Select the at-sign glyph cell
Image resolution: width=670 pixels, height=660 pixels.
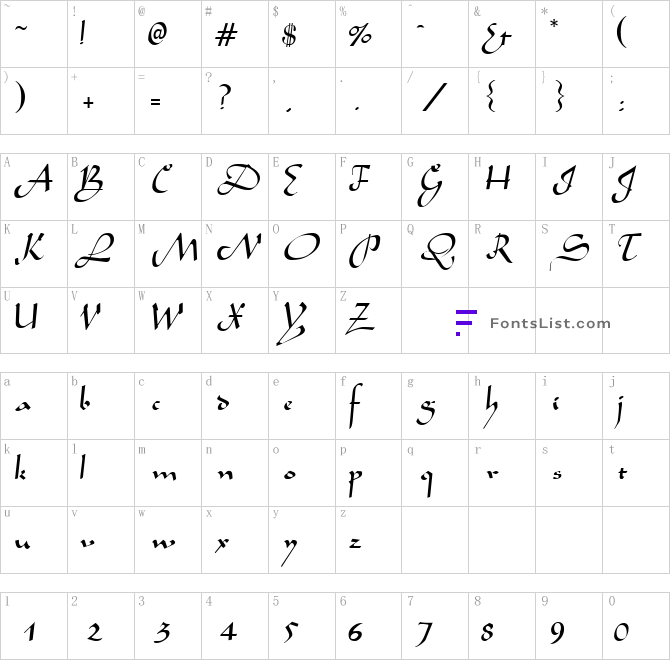pos(168,34)
